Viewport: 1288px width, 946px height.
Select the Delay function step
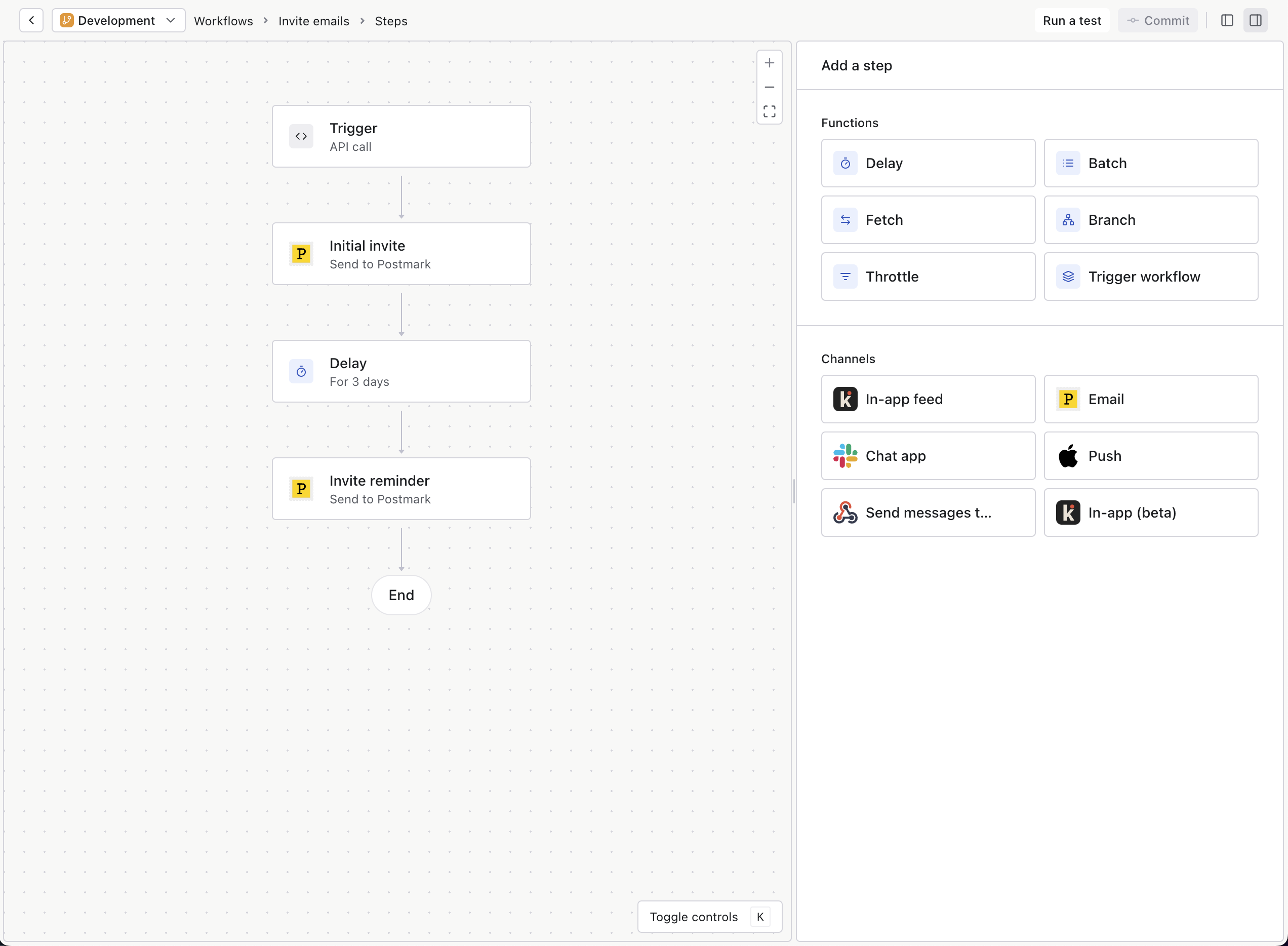[928, 163]
